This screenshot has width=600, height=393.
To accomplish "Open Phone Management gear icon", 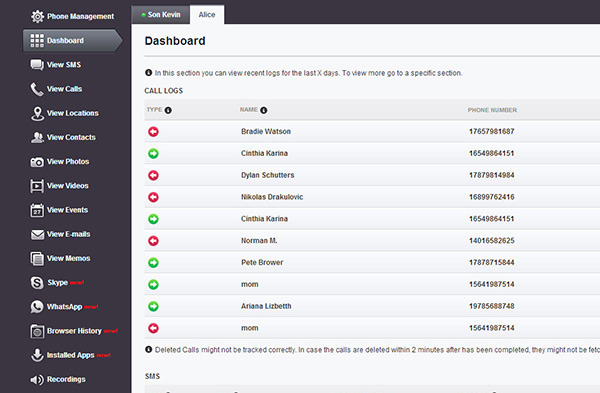I will [x=38, y=16].
